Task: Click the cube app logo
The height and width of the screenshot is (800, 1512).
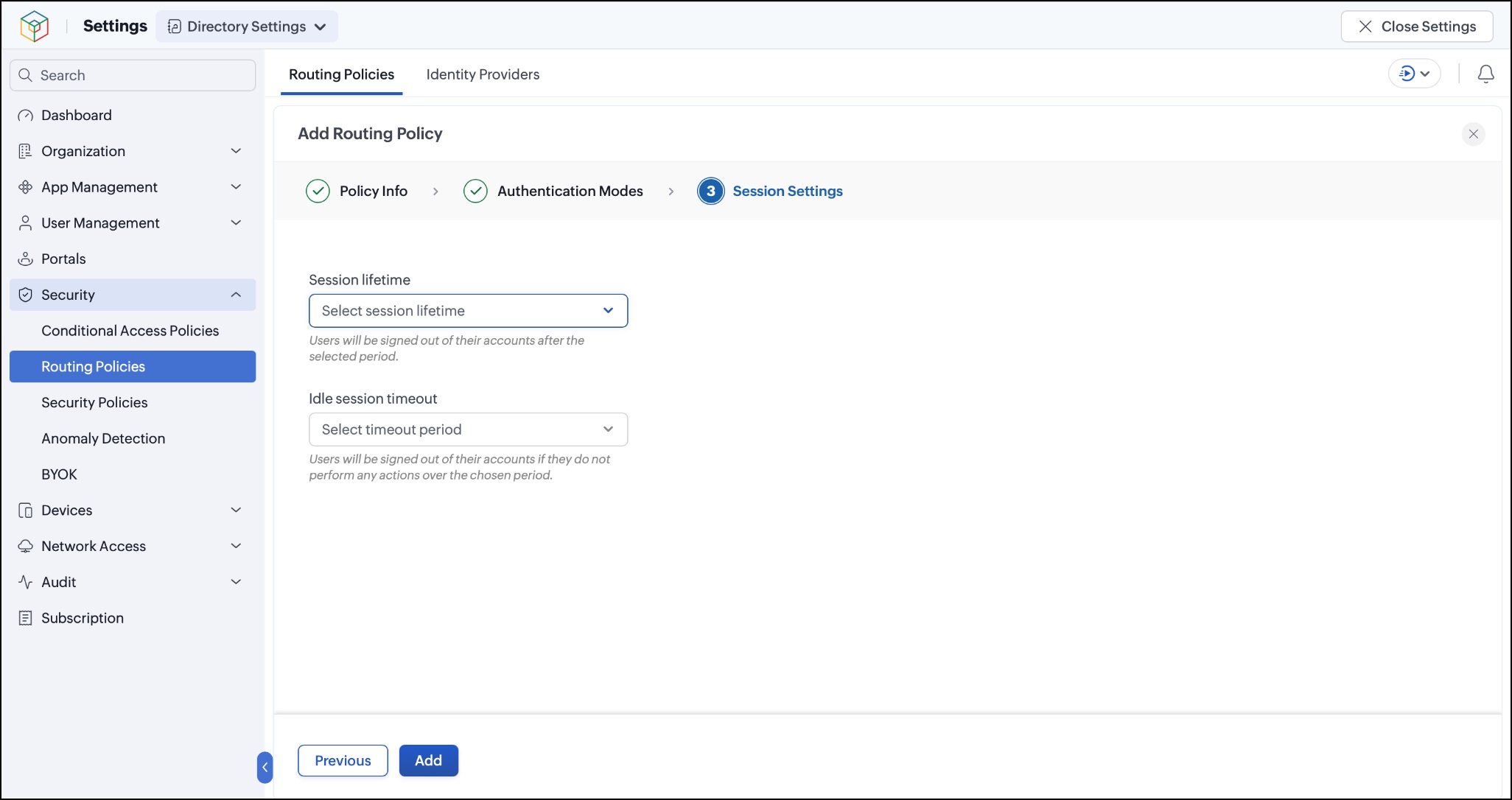Action: pyautogui.click(x=34, y=27)
